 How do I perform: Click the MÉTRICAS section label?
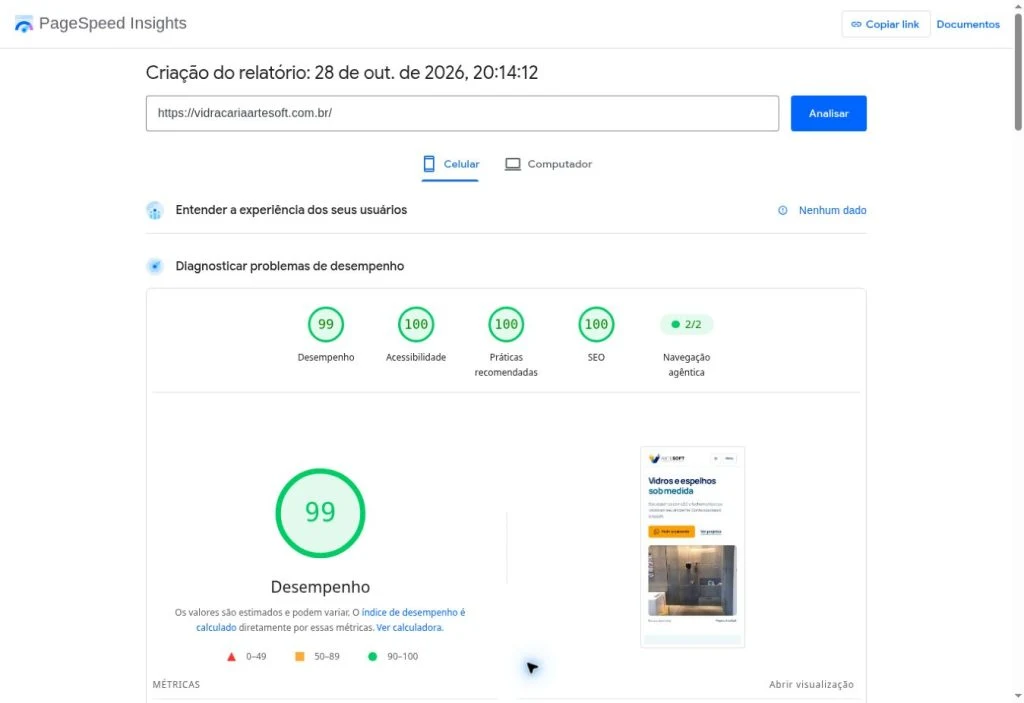click(176, 685)
